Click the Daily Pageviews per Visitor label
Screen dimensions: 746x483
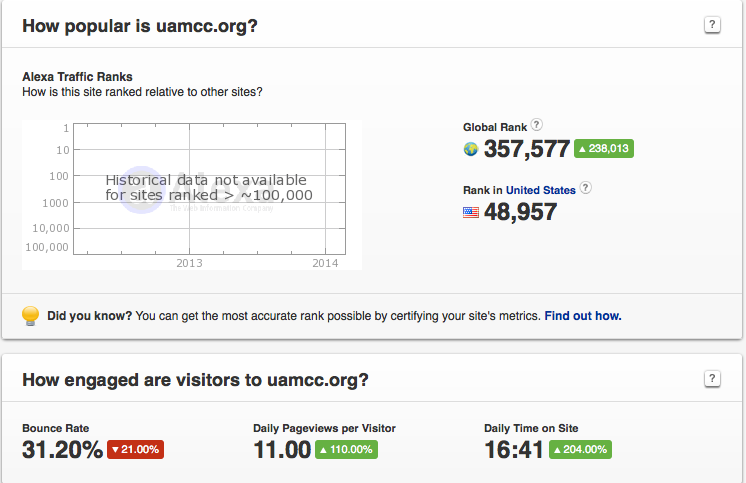coord(324,428)
